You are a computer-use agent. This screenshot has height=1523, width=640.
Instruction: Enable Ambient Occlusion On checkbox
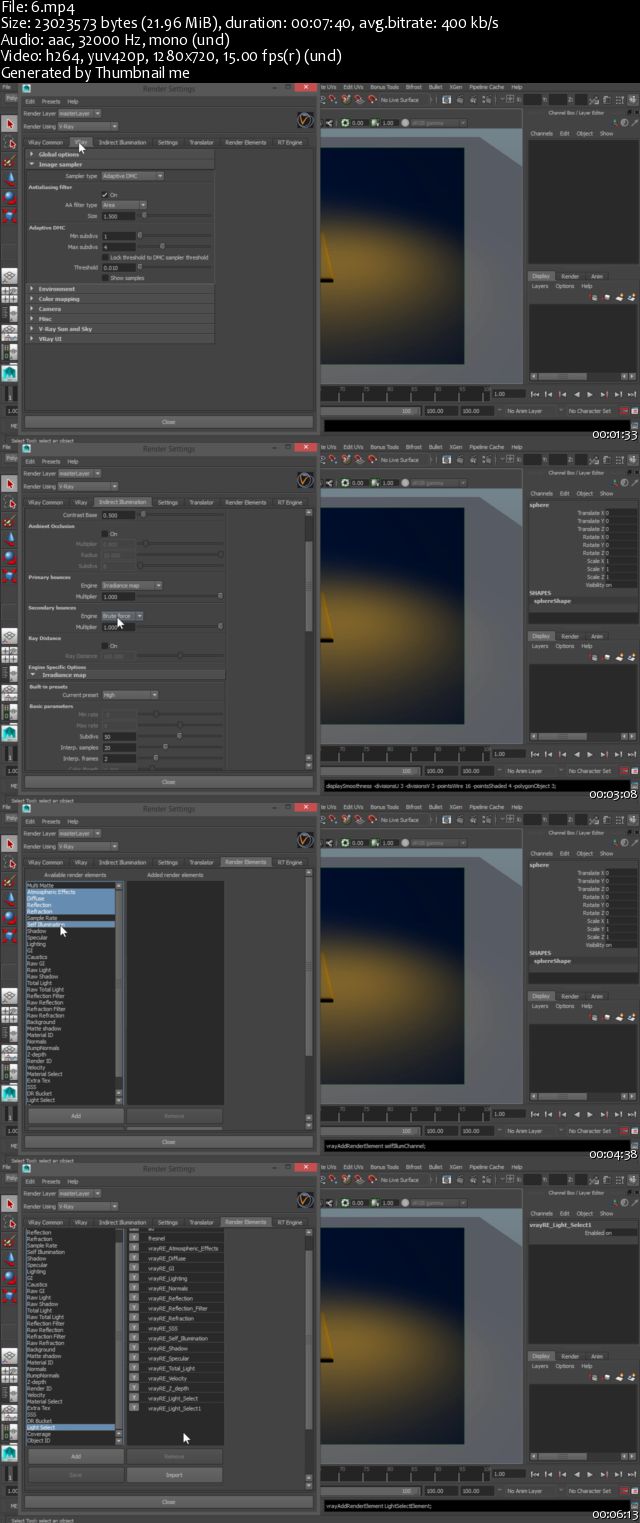[105, 534]
